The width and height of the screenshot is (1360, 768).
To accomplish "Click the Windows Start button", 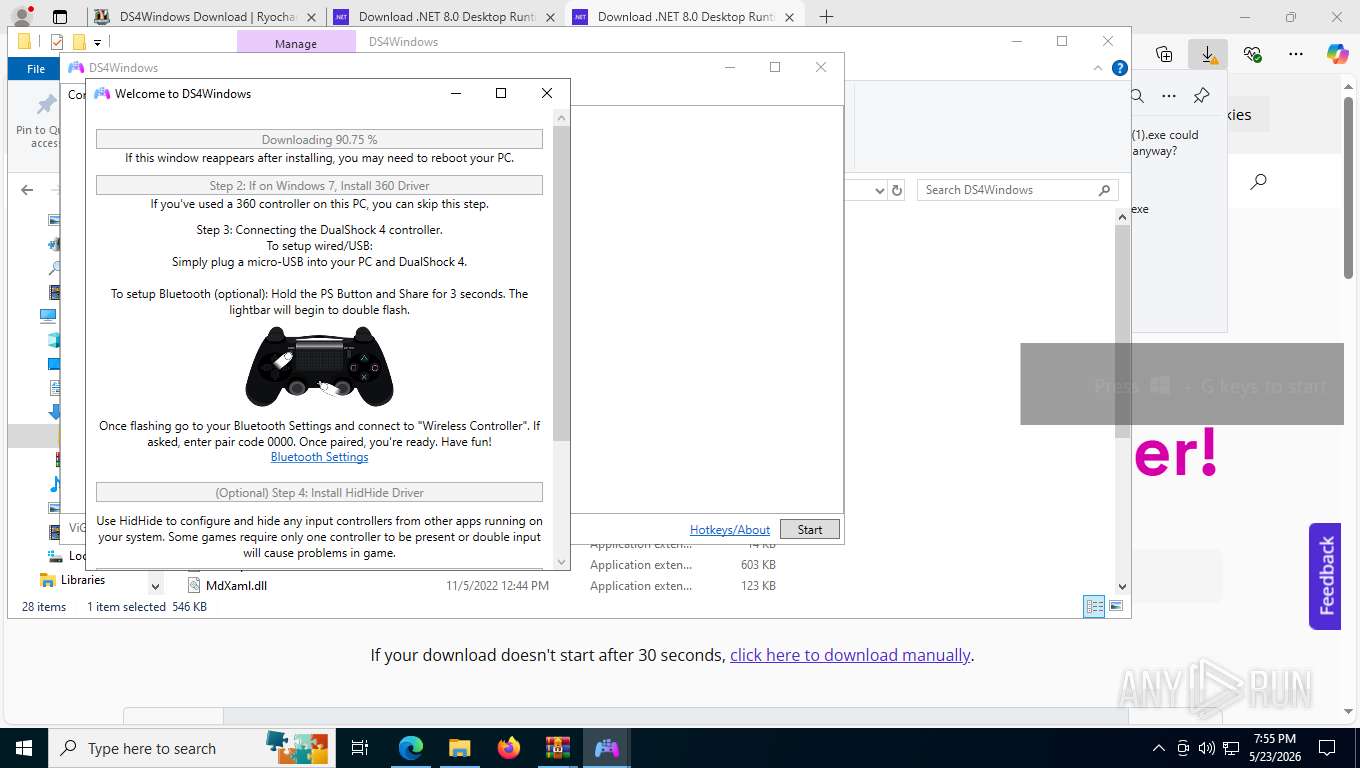I will (23, 748).
